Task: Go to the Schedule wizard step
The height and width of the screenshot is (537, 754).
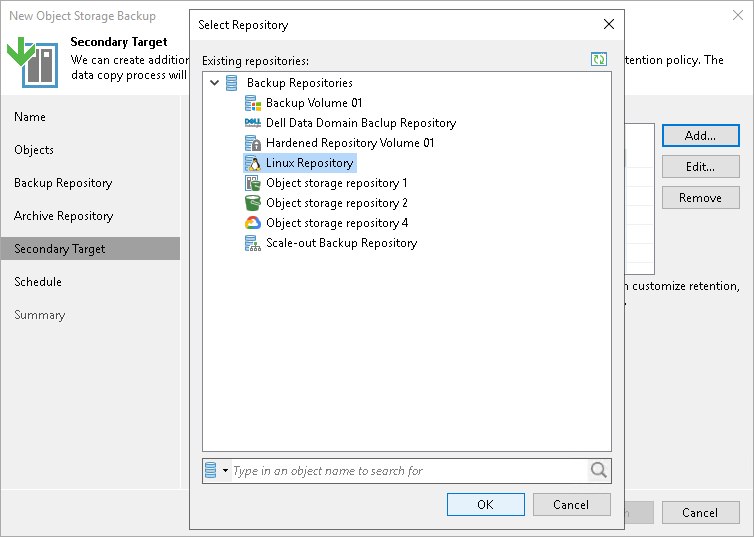Action: click(x=38, y=282)
